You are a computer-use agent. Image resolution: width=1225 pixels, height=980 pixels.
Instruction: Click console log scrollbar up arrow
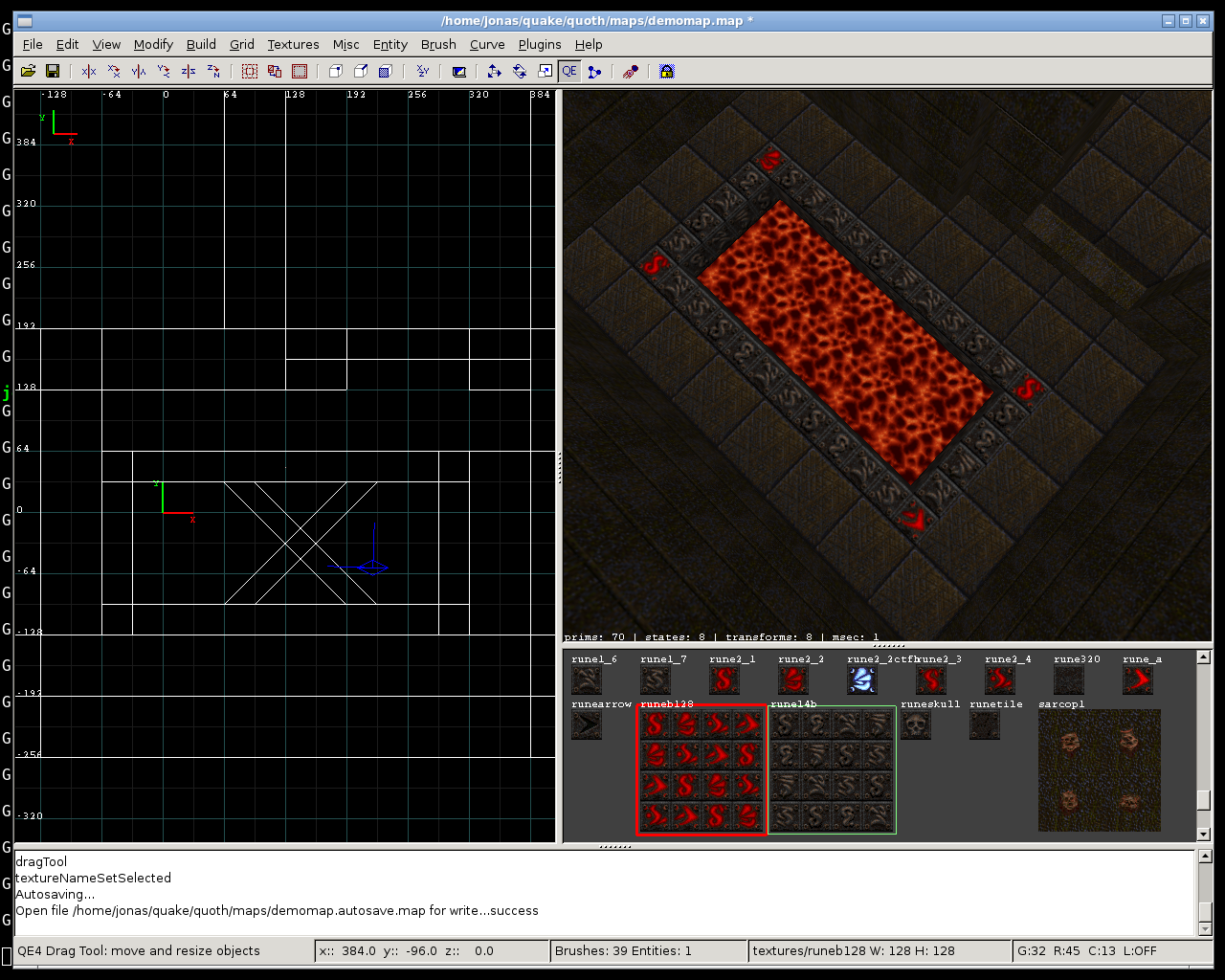point(1205,857)
